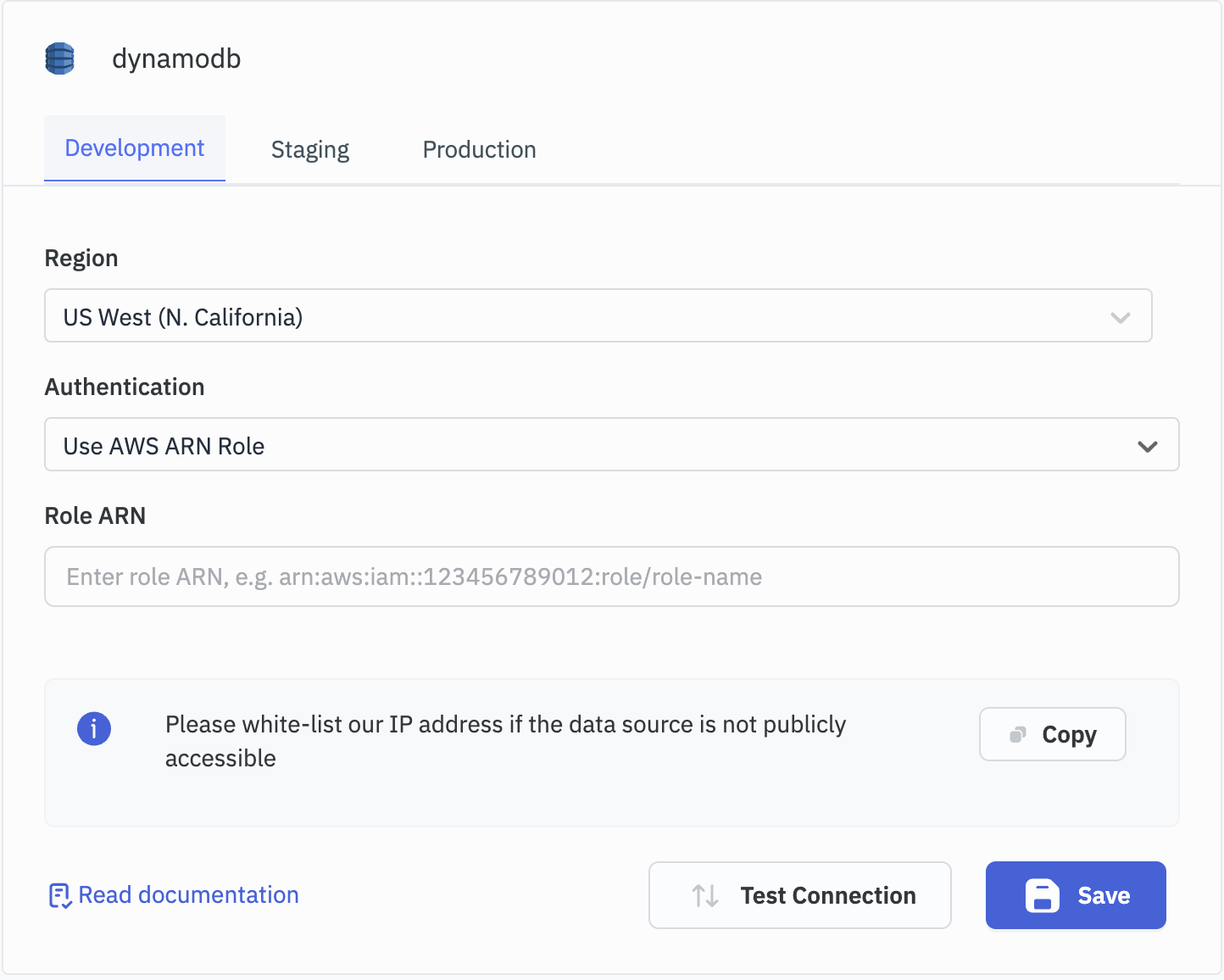
Task: Click the copy icon inside Copy button
Action: tap(1018, 734)
